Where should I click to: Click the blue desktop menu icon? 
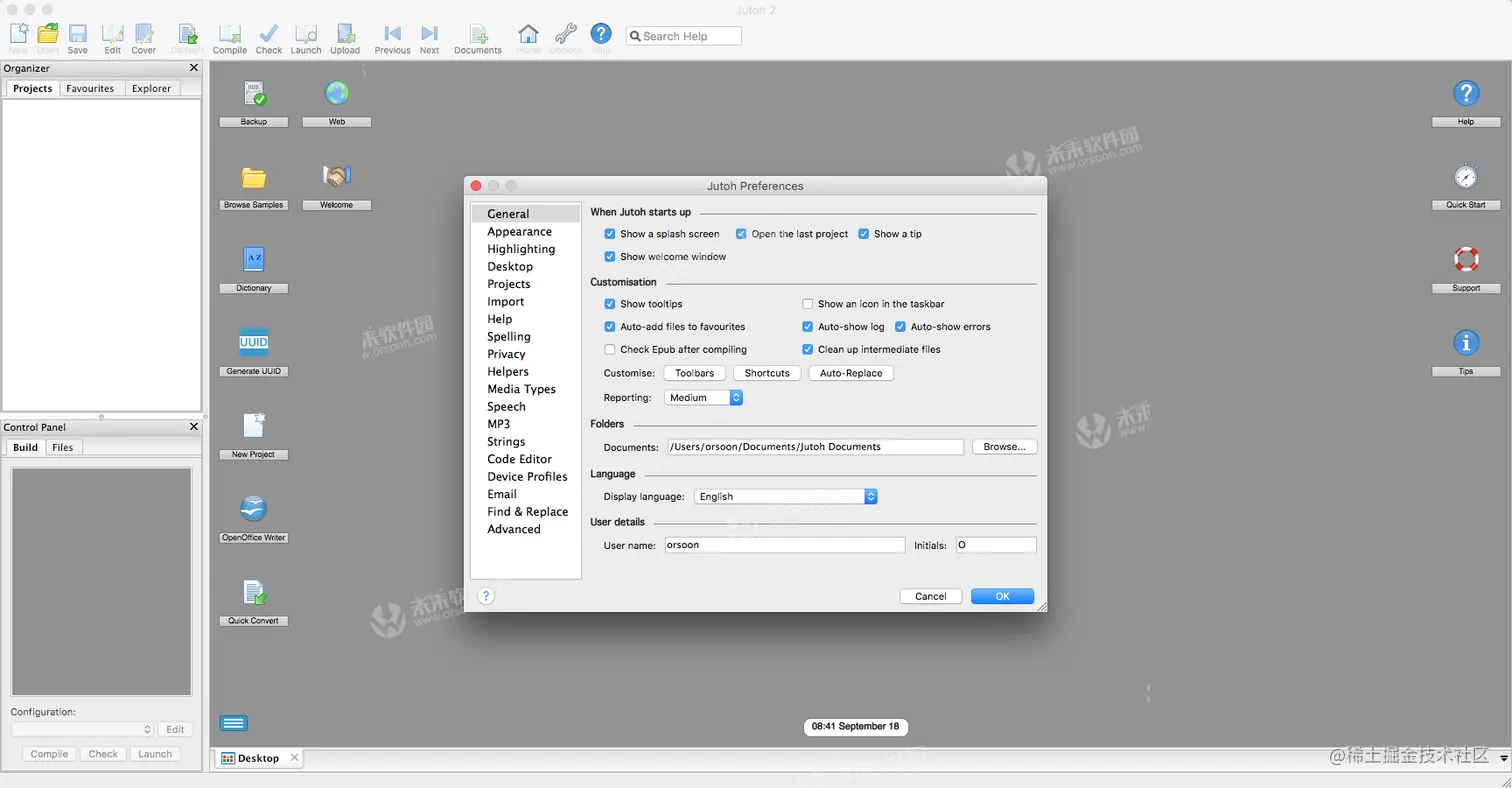pos(233,723)
